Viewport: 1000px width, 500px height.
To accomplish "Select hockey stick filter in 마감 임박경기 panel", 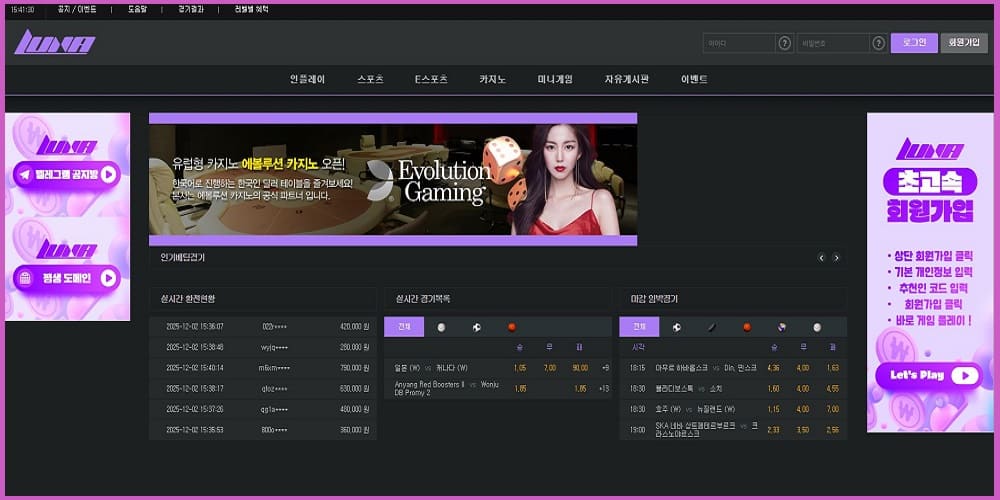I will coord(712,327).
